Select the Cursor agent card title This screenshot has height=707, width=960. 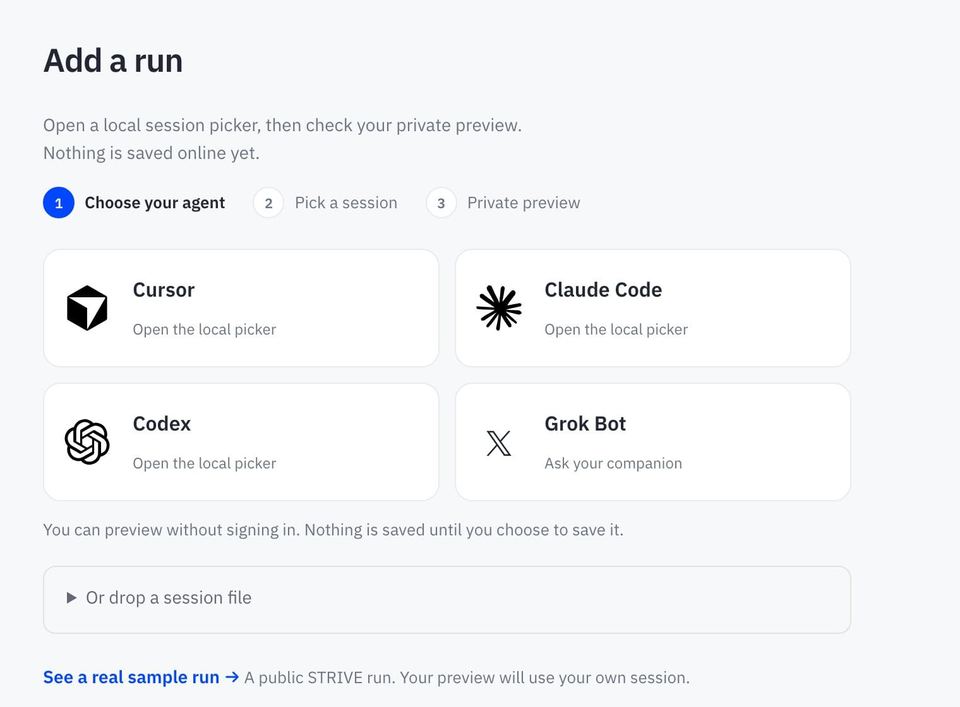tap(163, 290)
